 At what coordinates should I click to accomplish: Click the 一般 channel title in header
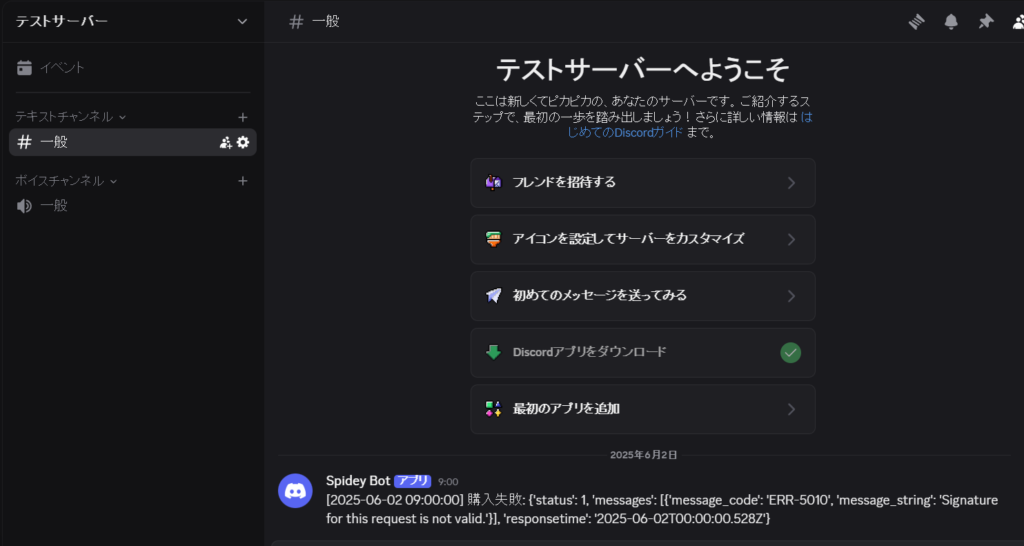click(325, 22)
